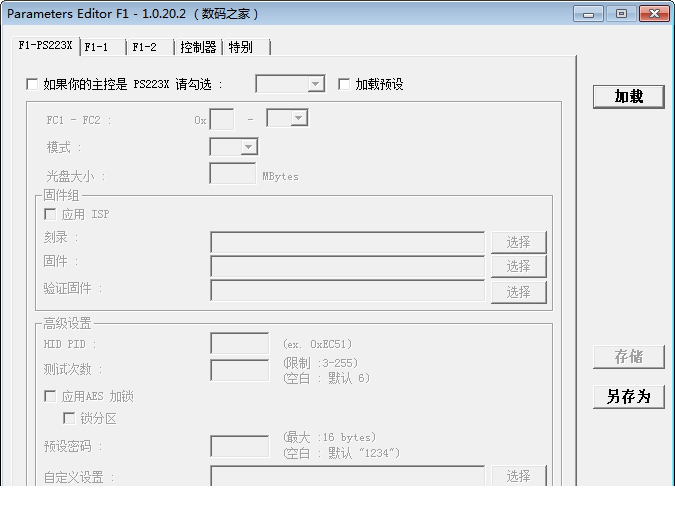Open the 模式 dropdown
Screen dimensions: 675x505
point(248,147)
